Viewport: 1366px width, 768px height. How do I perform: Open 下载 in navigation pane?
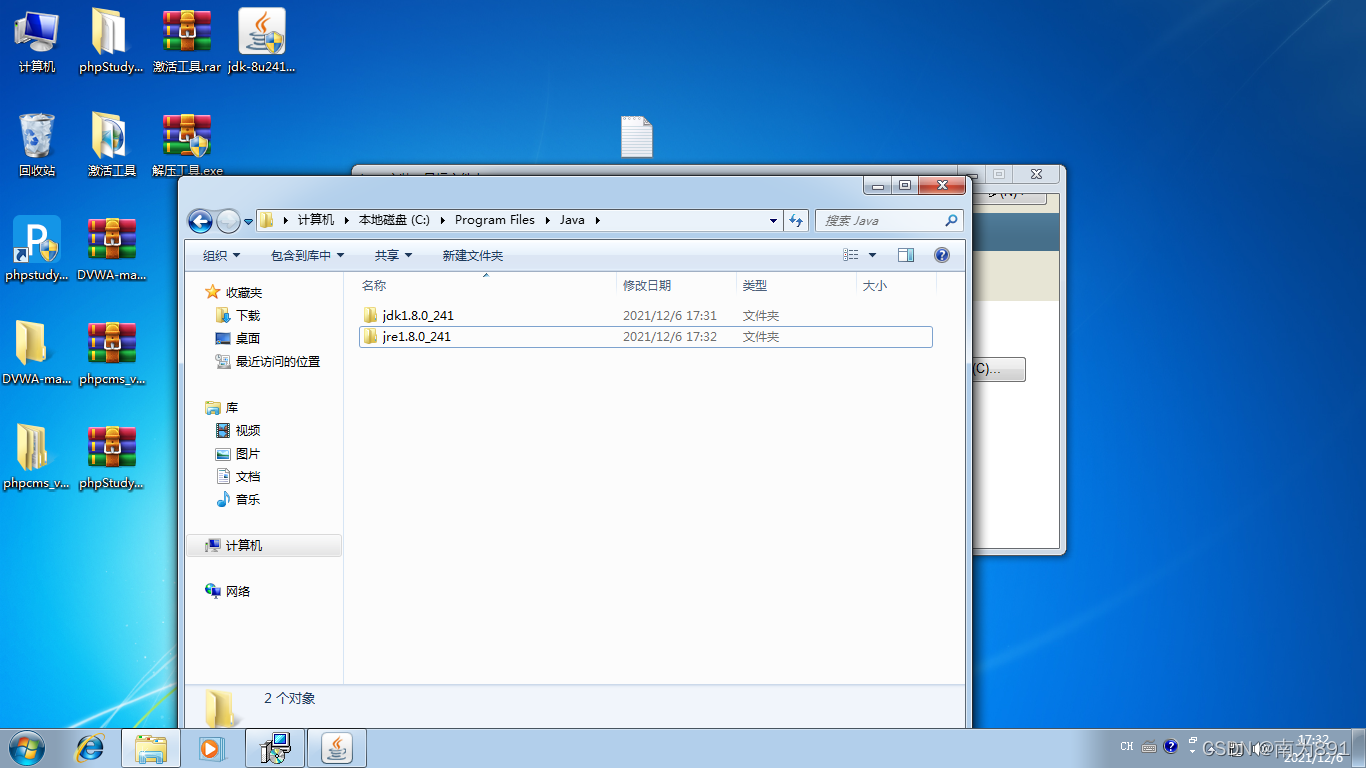point(238,315)
